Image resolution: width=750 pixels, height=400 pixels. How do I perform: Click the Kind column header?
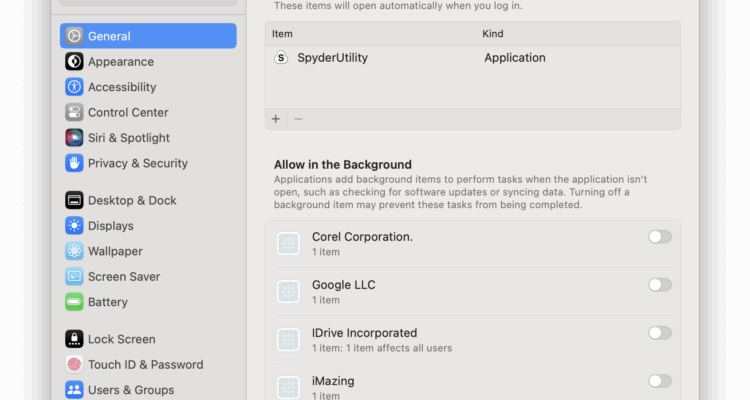click(x=493, y=33)
